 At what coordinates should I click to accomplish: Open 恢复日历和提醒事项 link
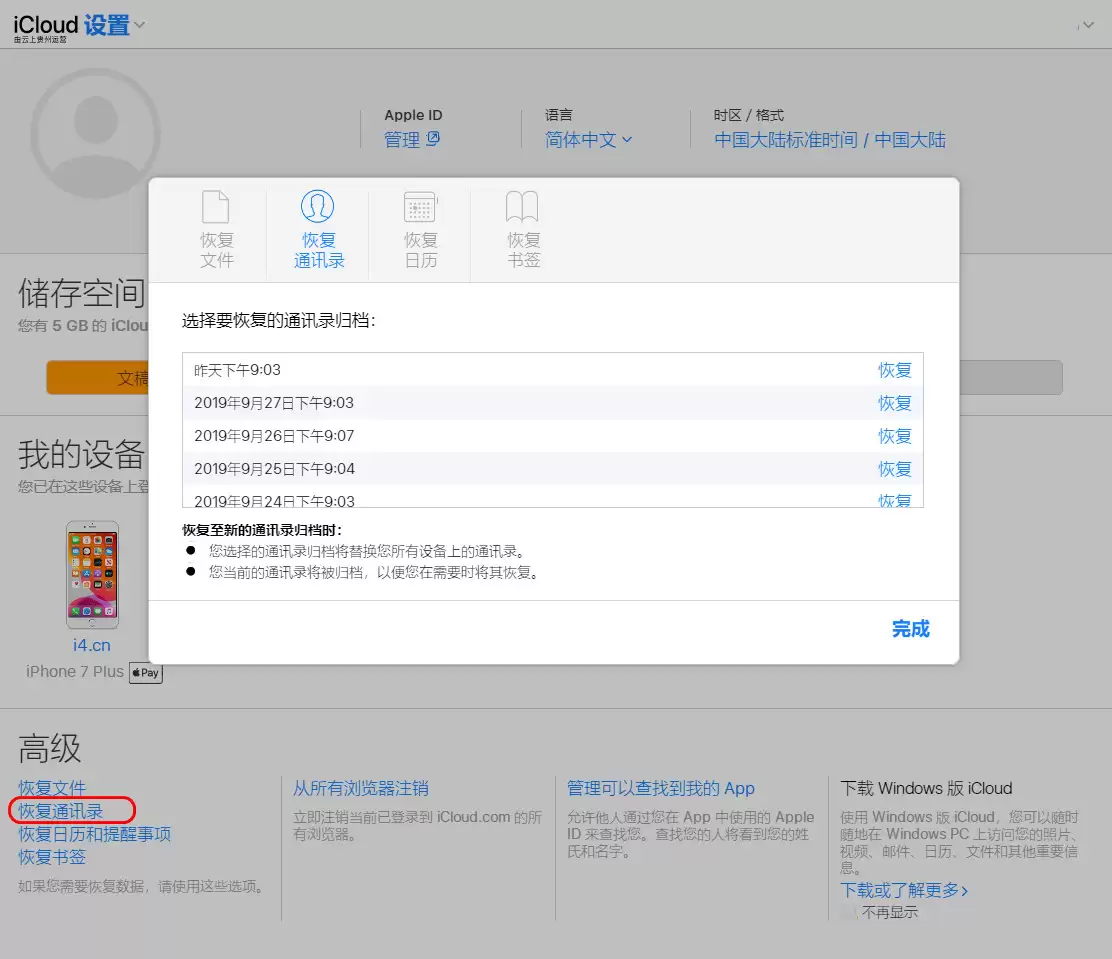click(94, 834)
